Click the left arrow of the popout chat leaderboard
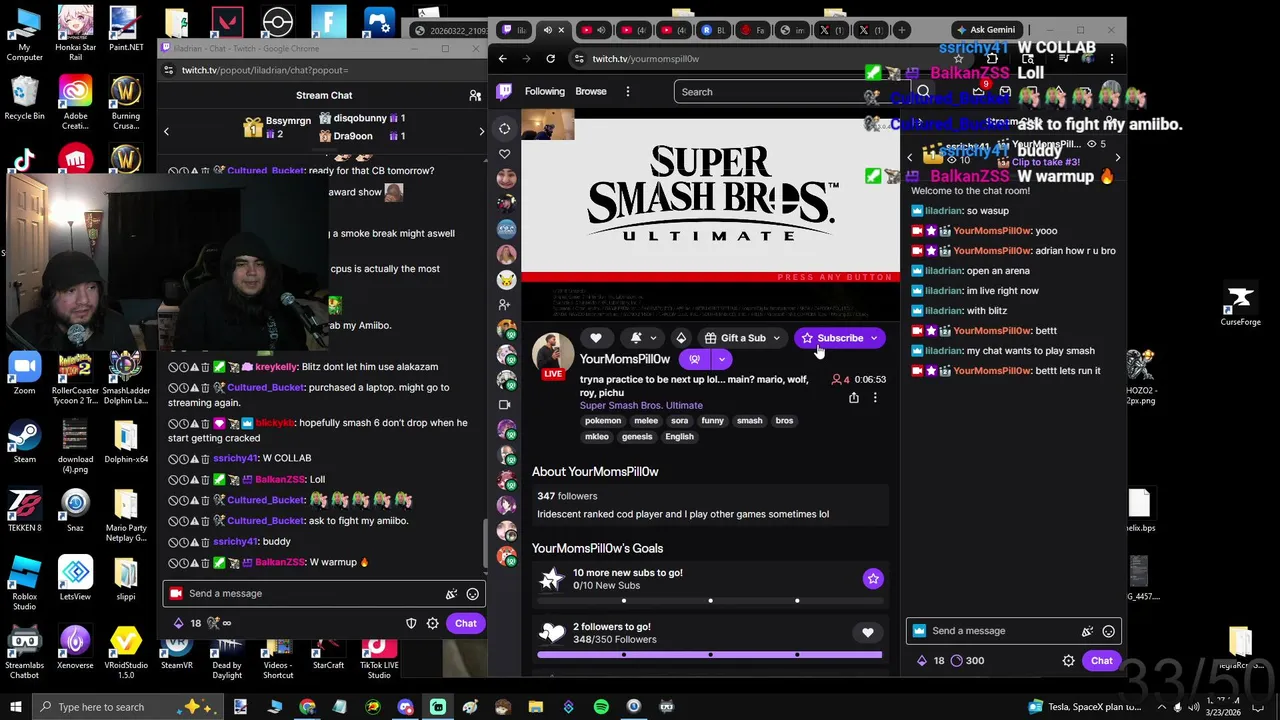The image size is (1280, 720). coord(166,131)
